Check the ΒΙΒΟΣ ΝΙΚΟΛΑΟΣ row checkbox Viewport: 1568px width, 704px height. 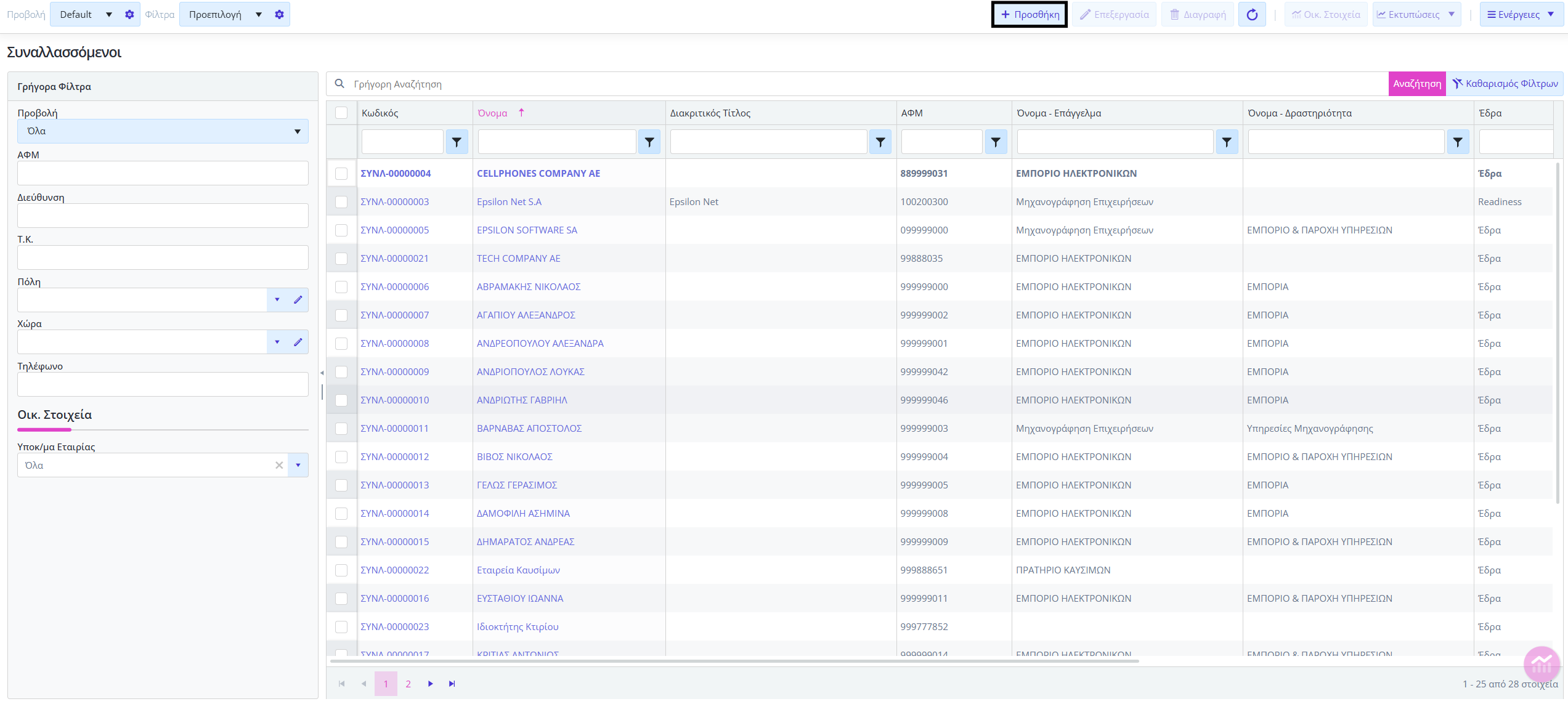click(x=341, y=456)
